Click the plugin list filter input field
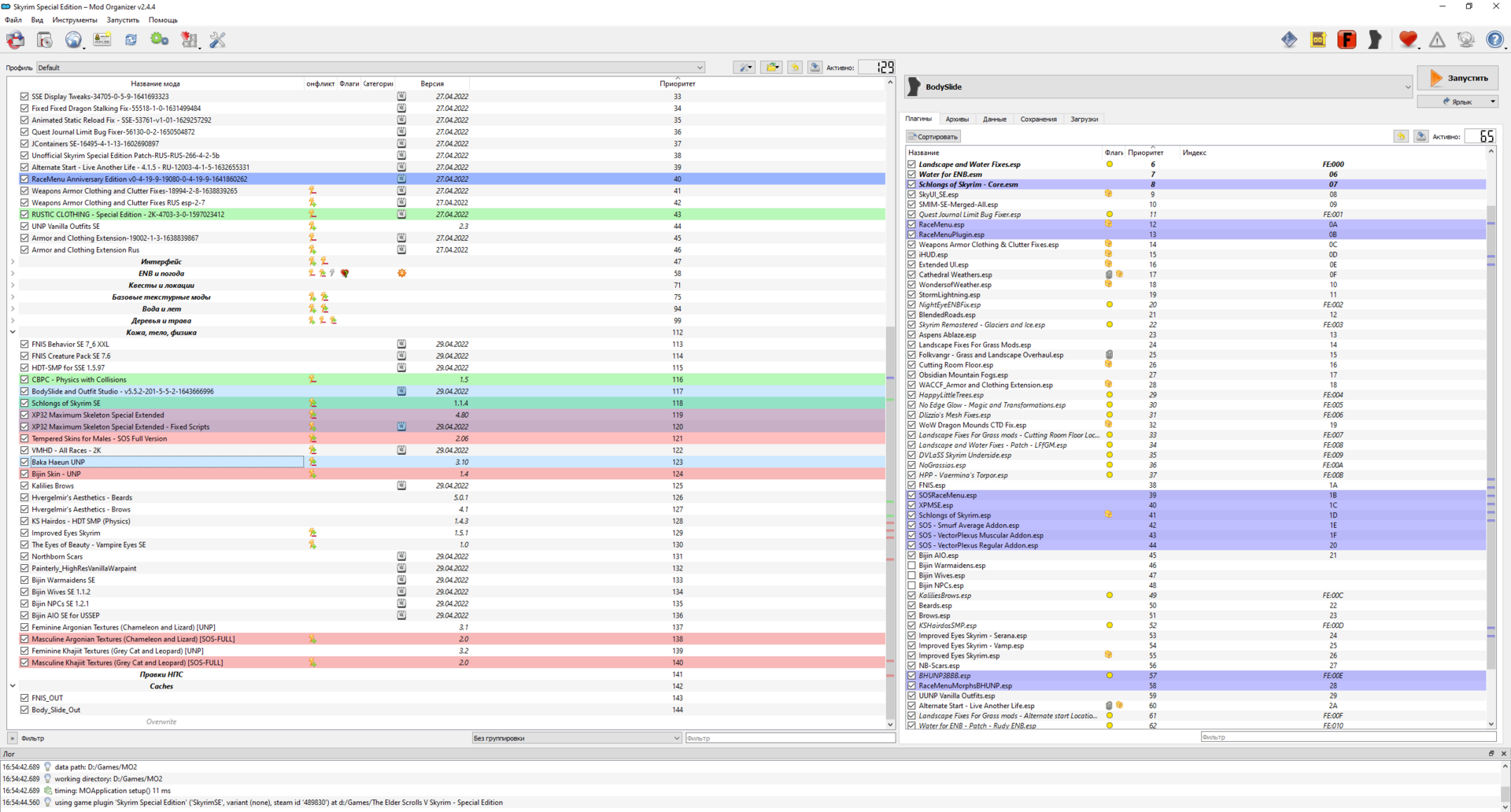Image resolution: width=1511 pixels, height=812 pixels. tap(1348, 737)
